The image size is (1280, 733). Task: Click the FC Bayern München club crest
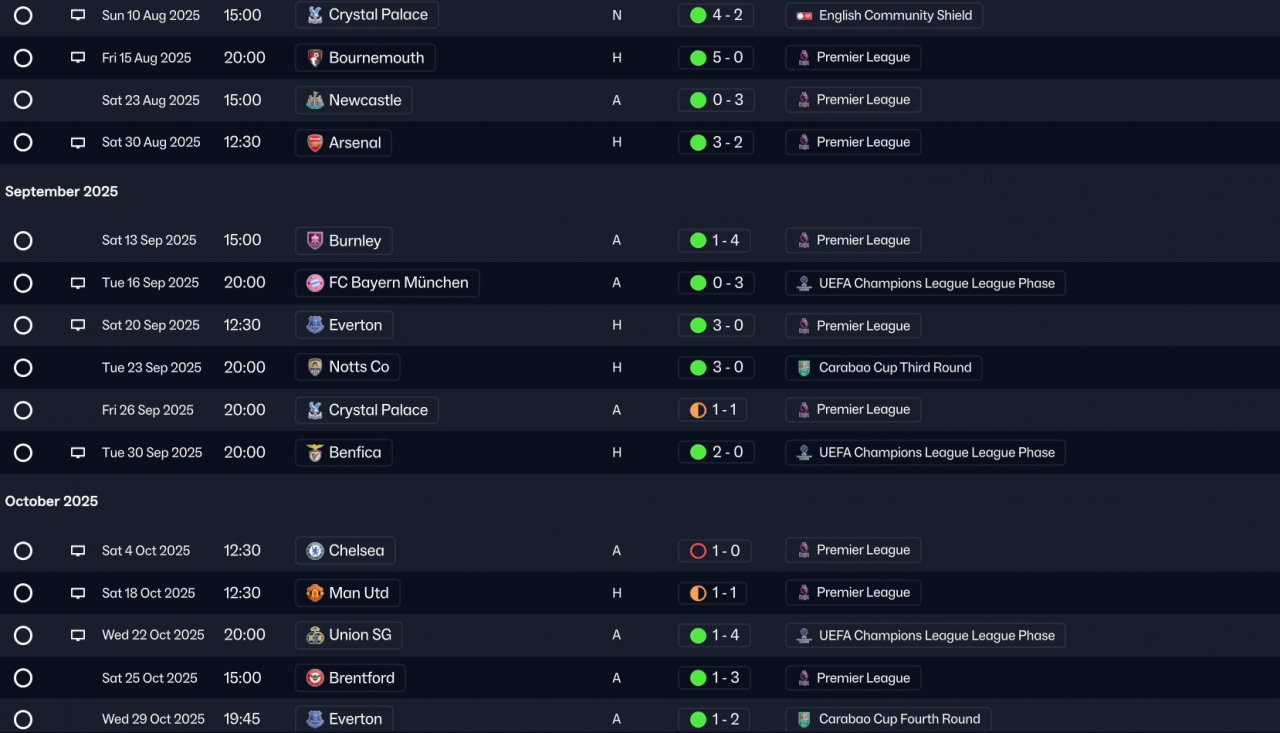[315, 283]
